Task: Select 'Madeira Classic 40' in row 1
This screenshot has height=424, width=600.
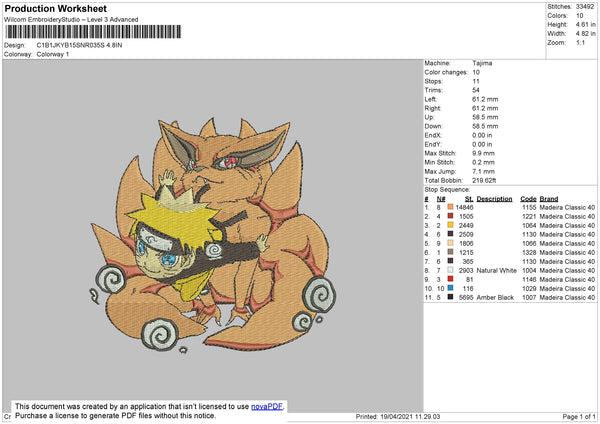Action: point(567,207)
